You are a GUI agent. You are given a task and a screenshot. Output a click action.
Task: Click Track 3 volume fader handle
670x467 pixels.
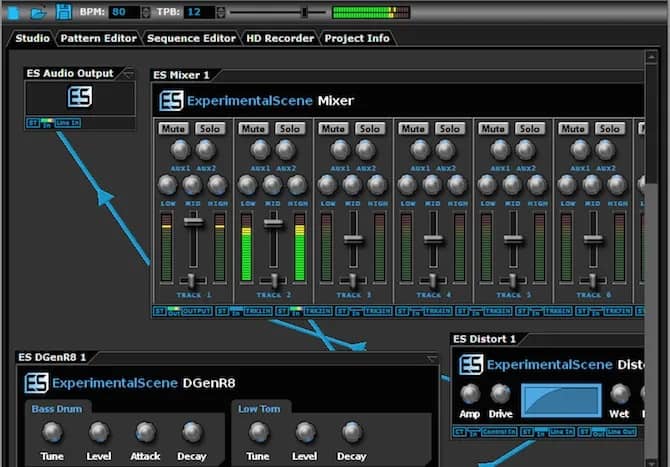click(x=354, y=240)
